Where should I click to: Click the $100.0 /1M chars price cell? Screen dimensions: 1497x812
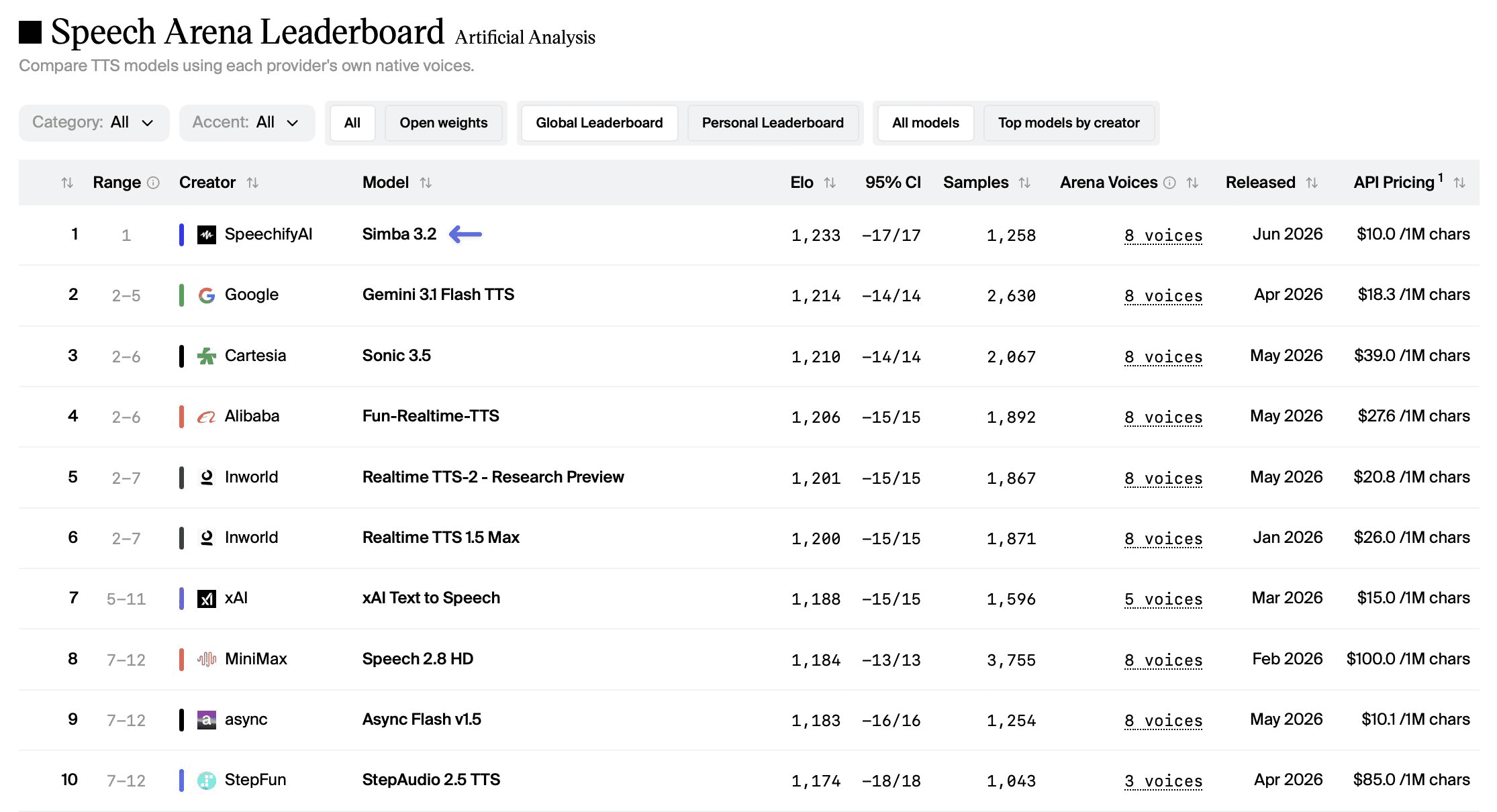pos(1408,659)
